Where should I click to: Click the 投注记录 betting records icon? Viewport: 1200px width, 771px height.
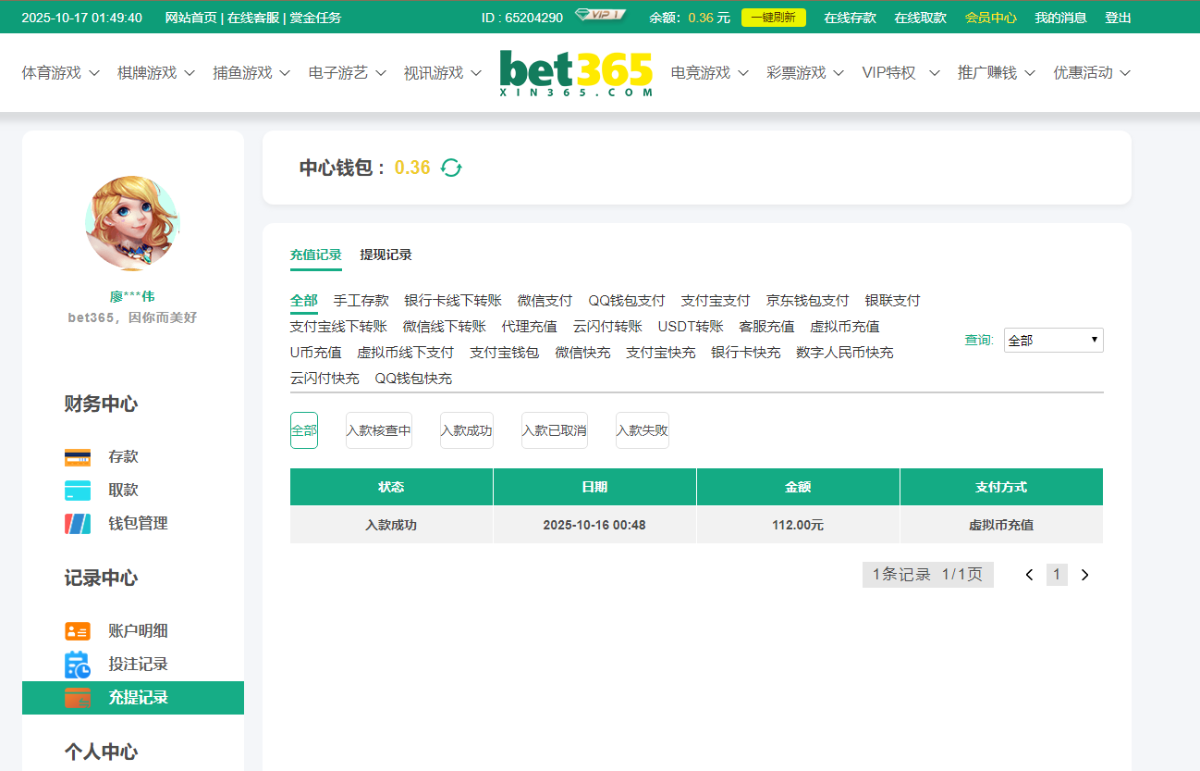(x=78, y=664)
